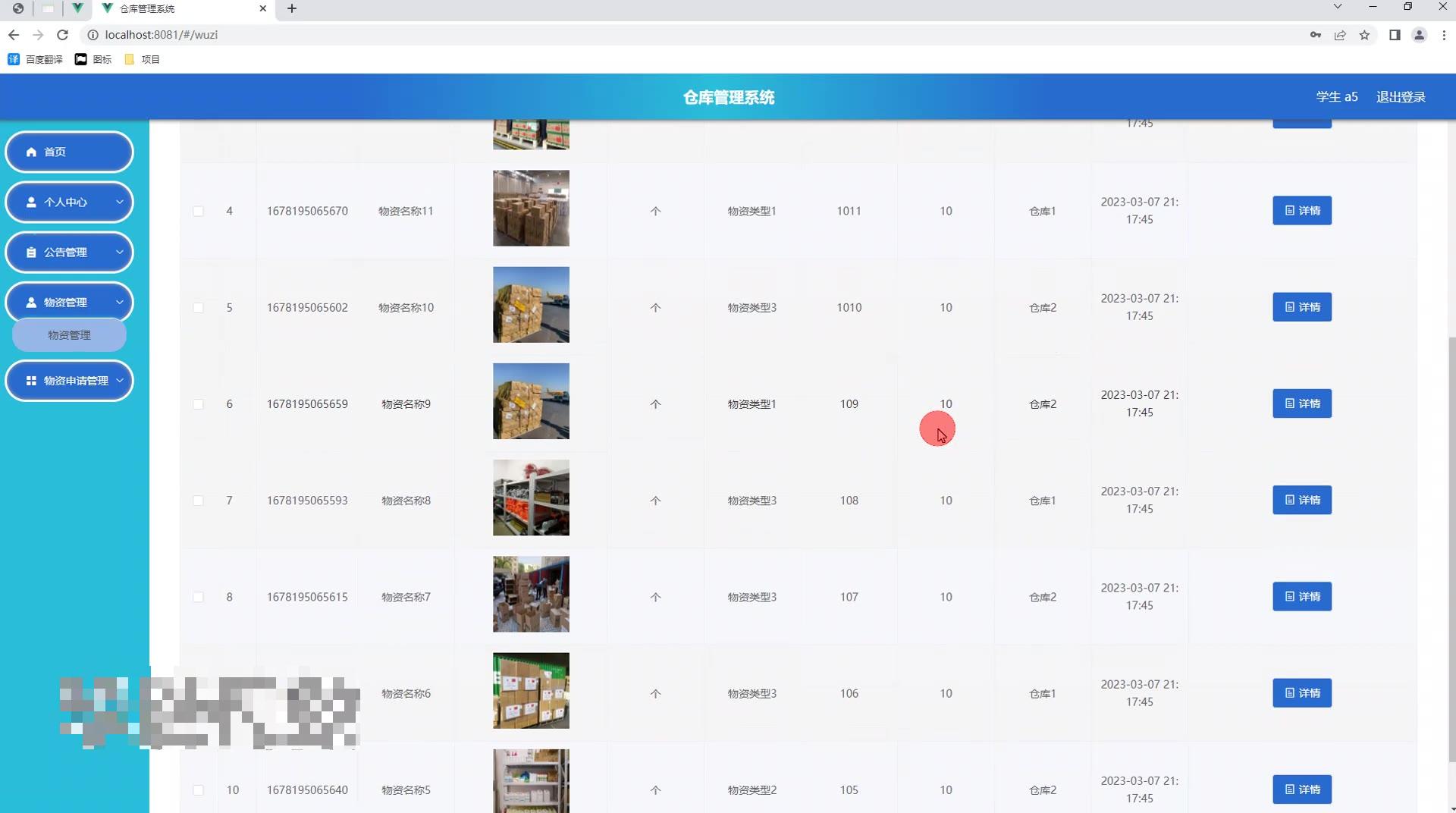Check the checkbox next to 物资名称8

(x=199, y=501)
